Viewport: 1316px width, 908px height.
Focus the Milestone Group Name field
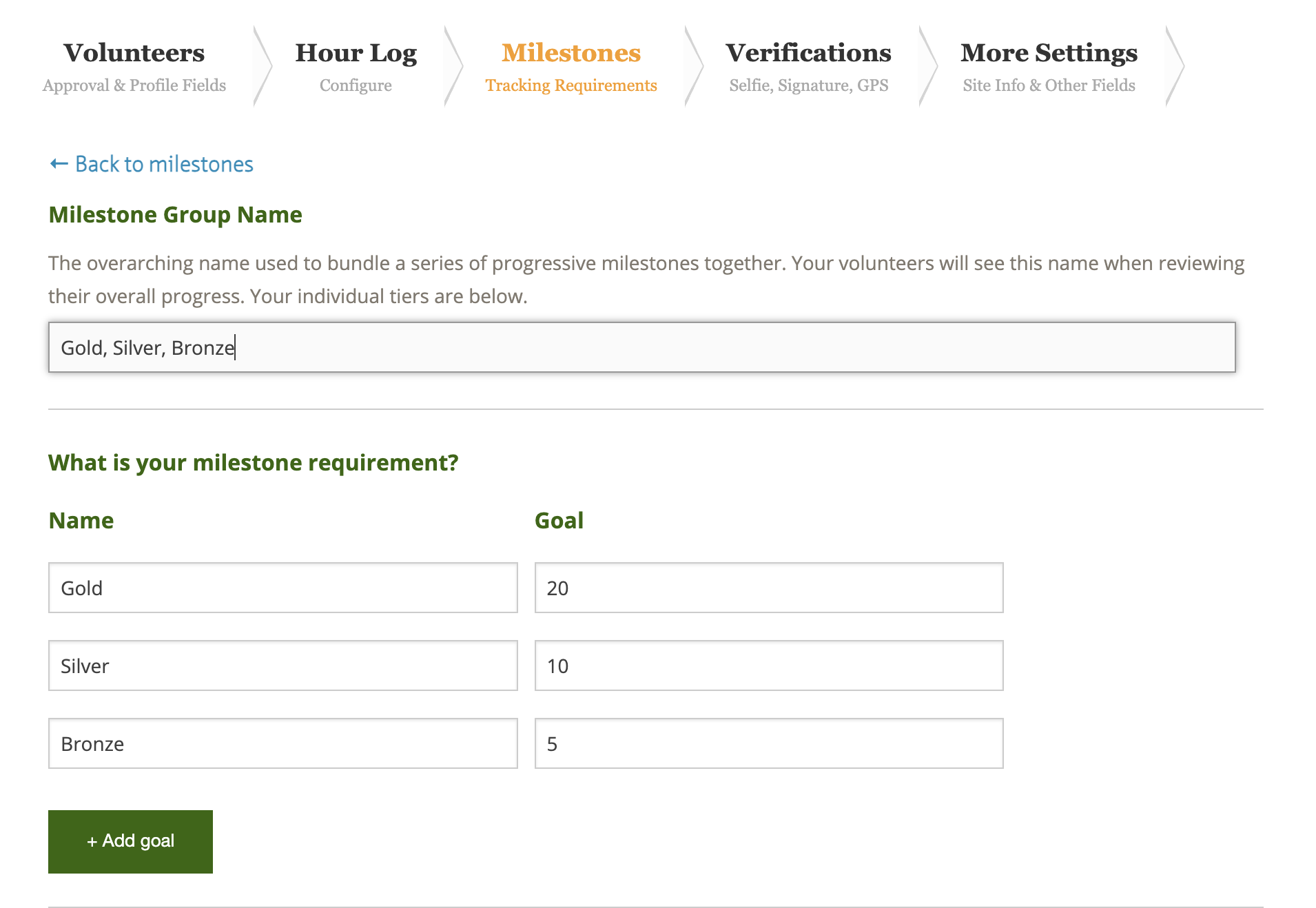pos(641,347)
